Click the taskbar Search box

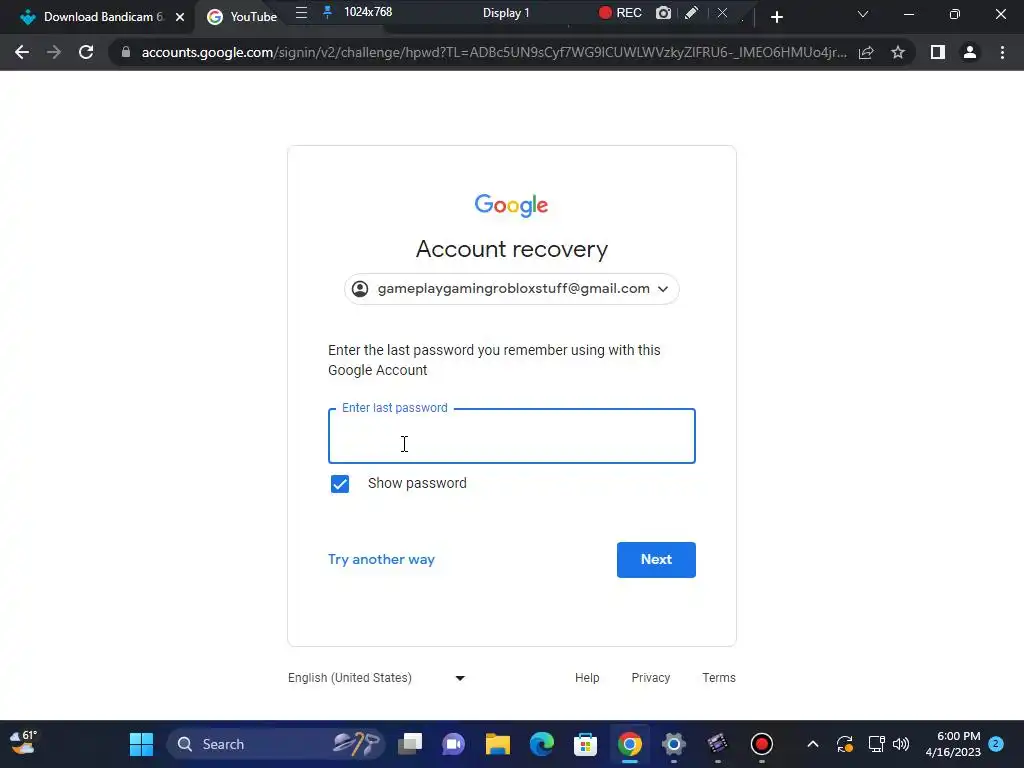pyautogui.click(x=276, y=744)
